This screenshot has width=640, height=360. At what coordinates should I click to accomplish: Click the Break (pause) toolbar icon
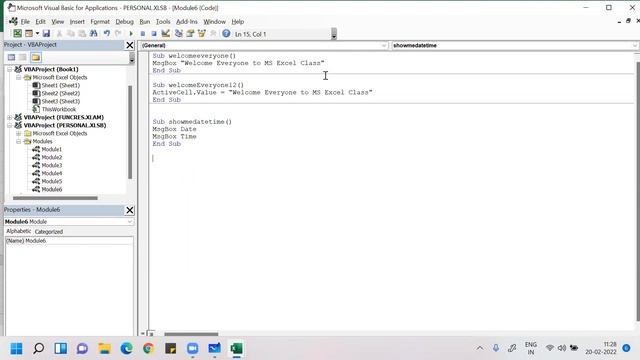point(142,34)
